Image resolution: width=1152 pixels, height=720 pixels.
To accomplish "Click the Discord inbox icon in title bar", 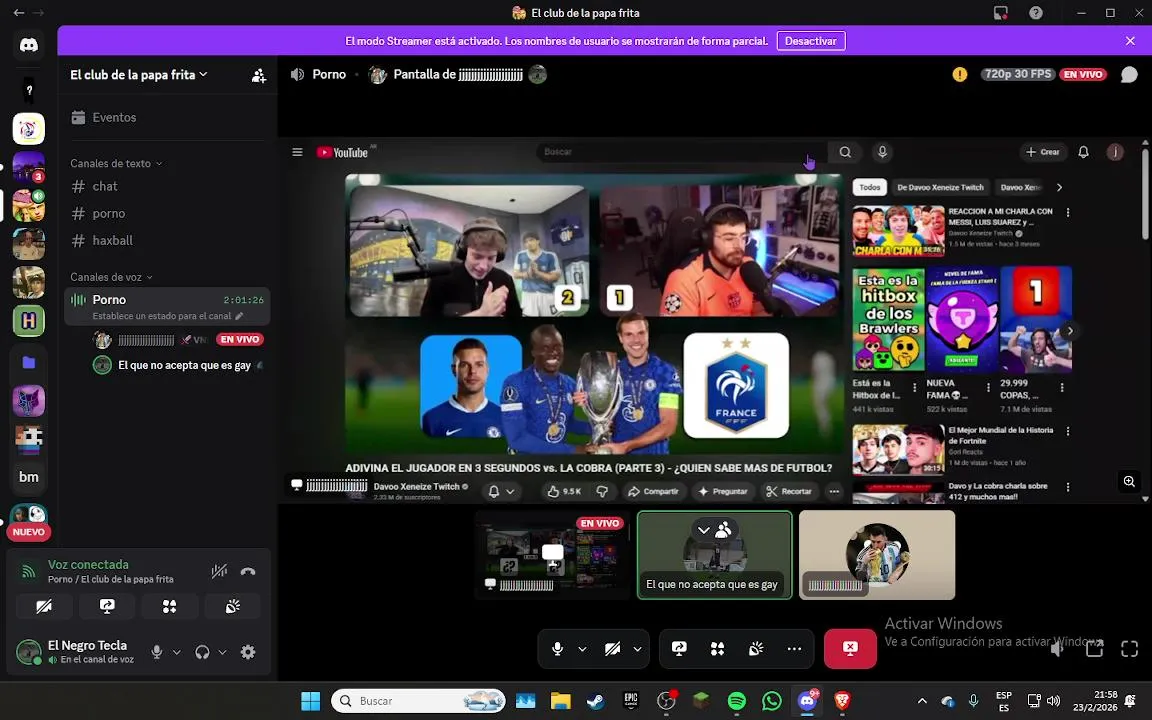I will click(x=1001, y=13).
